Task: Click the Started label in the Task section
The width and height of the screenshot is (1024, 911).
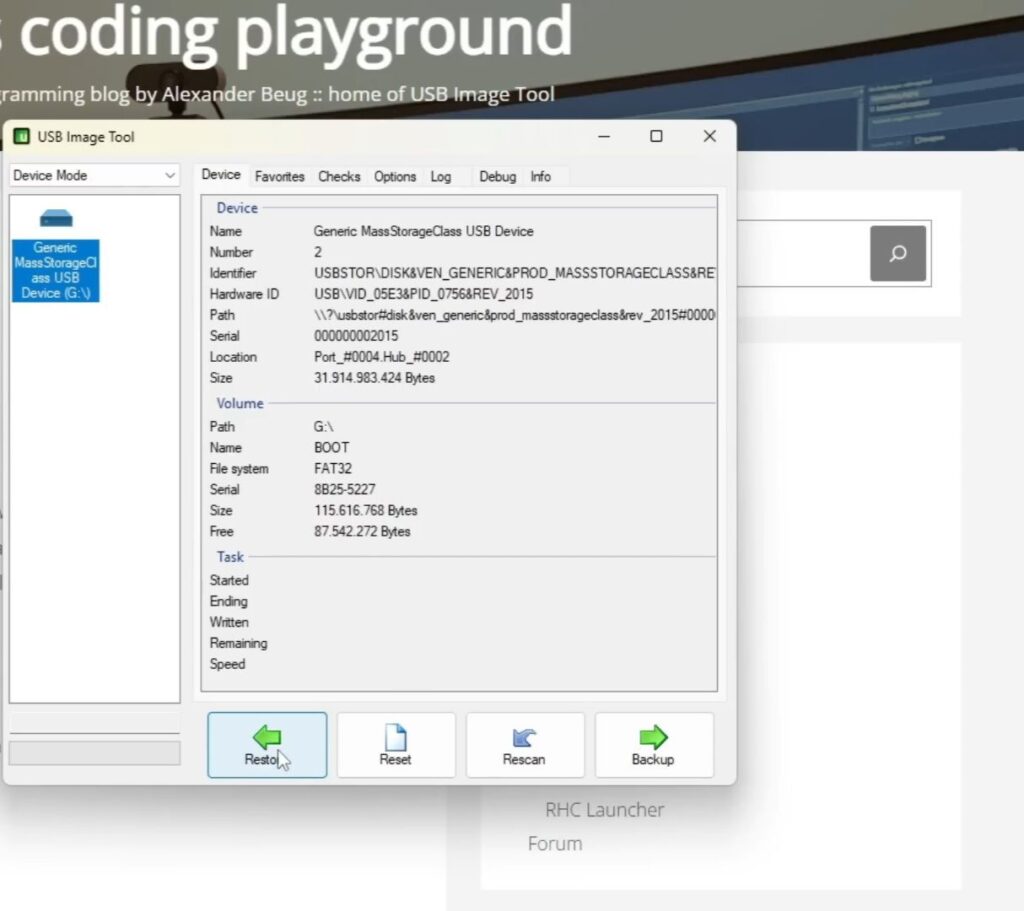Action: [x=229, y=580]
